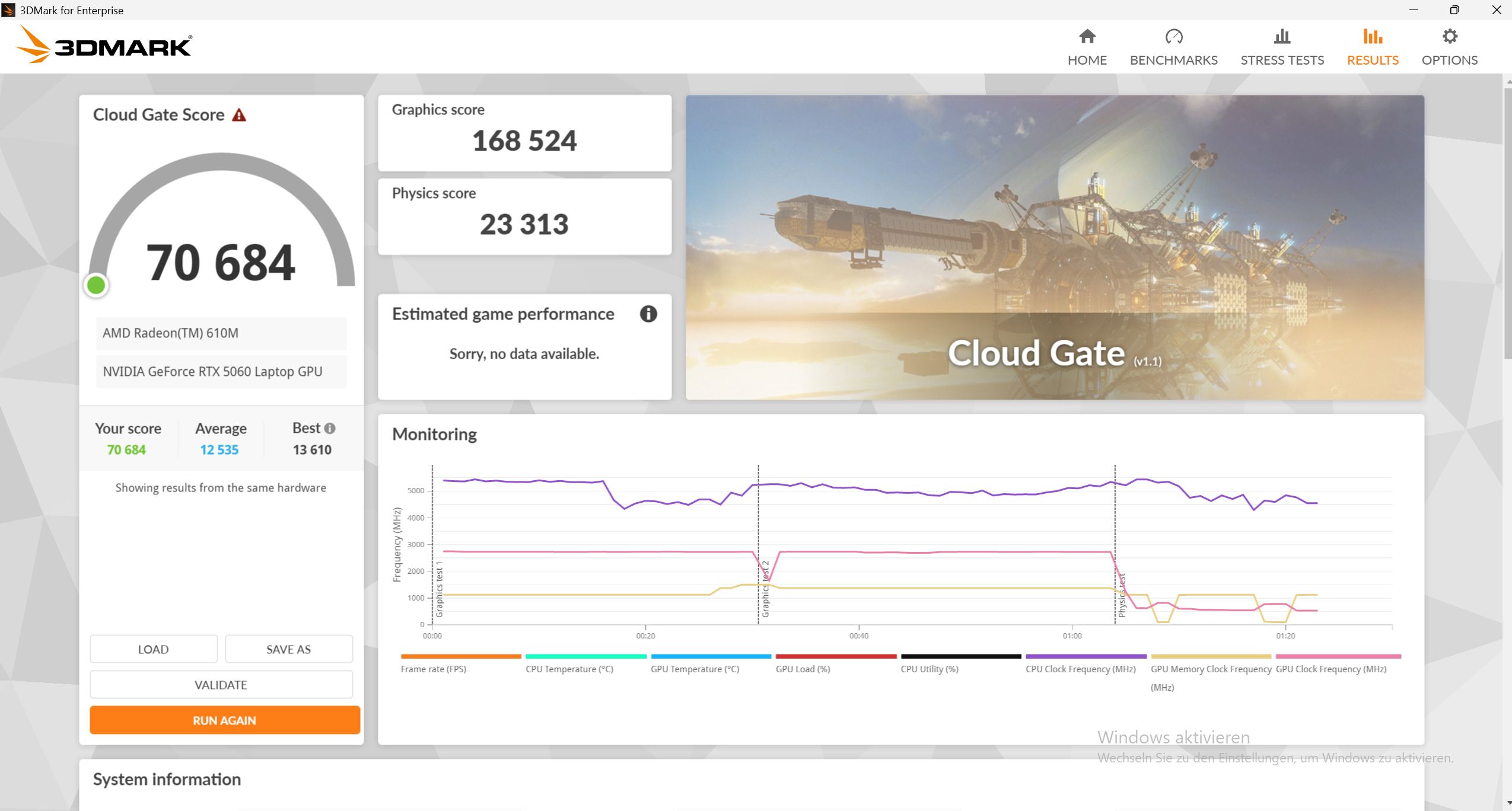1512x811 pixels.
Task: Click Estimated game performance info icon
Action: coord(648,314)
